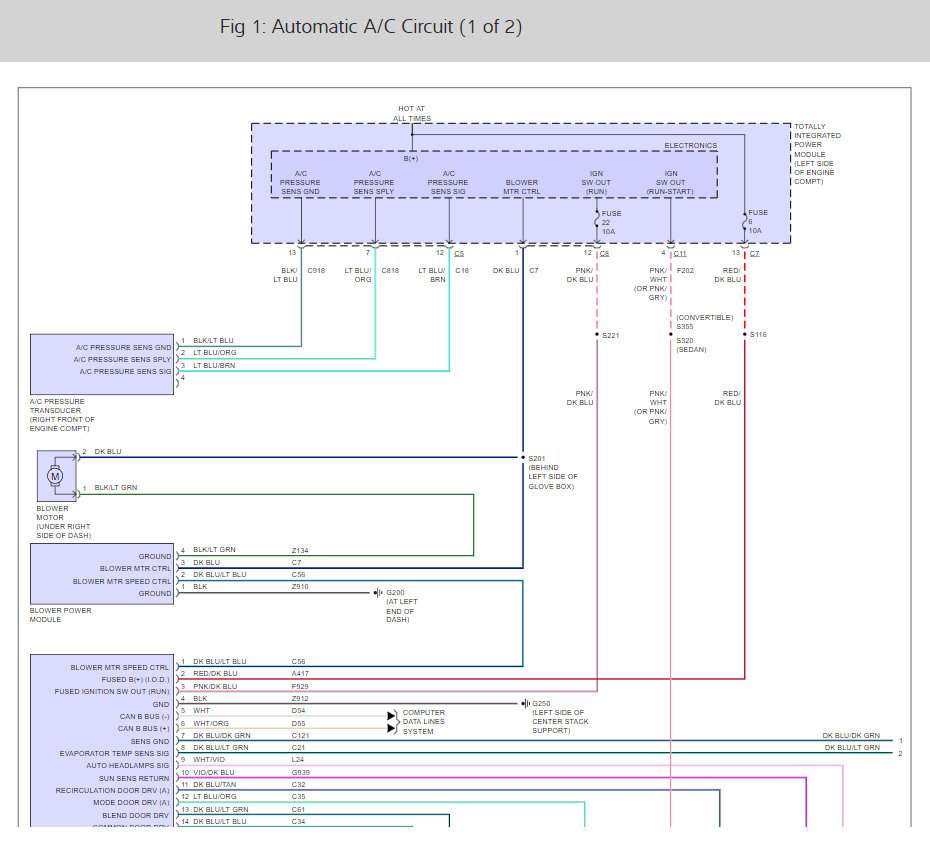Open the underlined C7 reference beside pin 13
Viewport: 930px width, 852px height.
tap(754, 253)
